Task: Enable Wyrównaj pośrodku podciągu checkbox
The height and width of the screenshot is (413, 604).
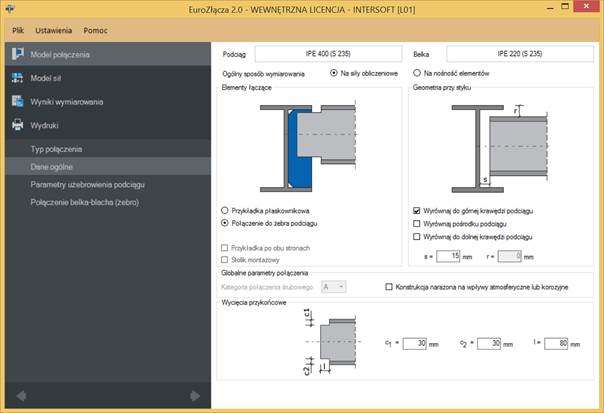Action: click(x=416, y=223)
